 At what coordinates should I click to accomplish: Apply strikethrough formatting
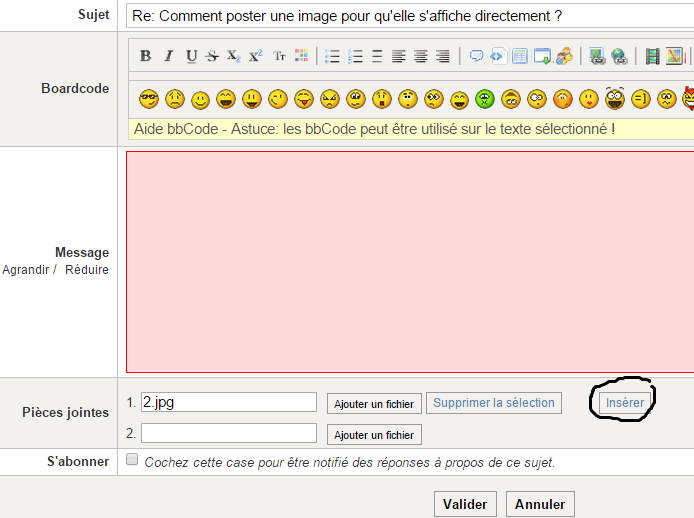coord(212,56)
